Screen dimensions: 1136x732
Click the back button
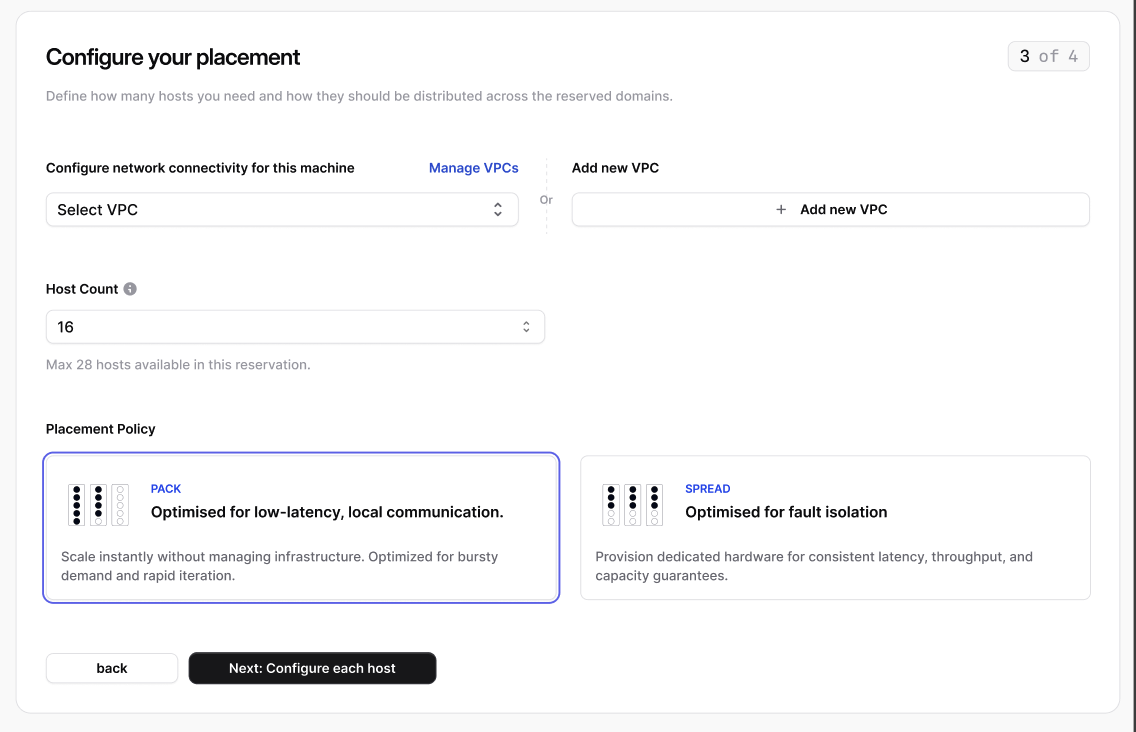click(112, 668)
